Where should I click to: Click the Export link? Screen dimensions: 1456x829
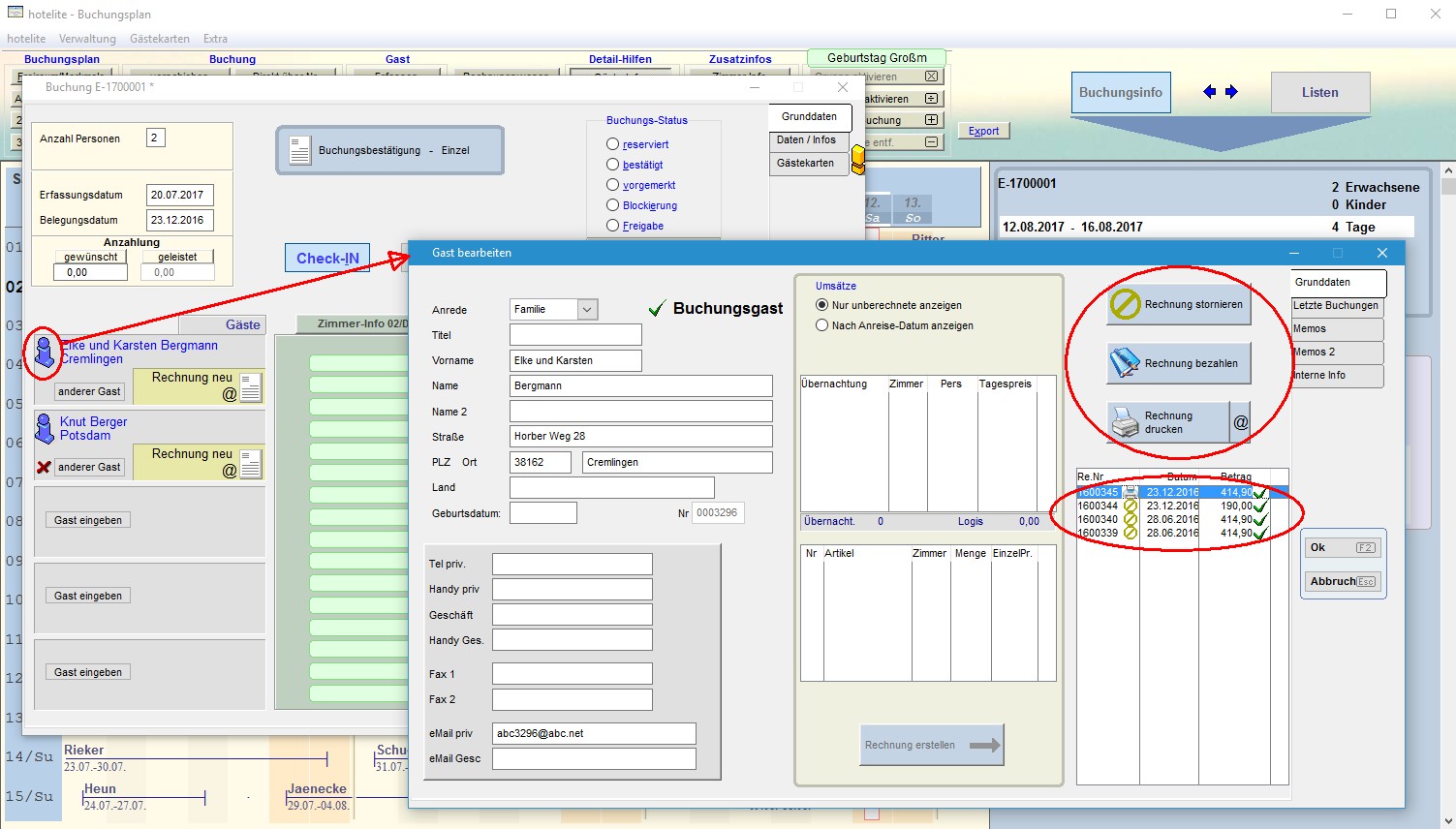[x=983, y=131]
